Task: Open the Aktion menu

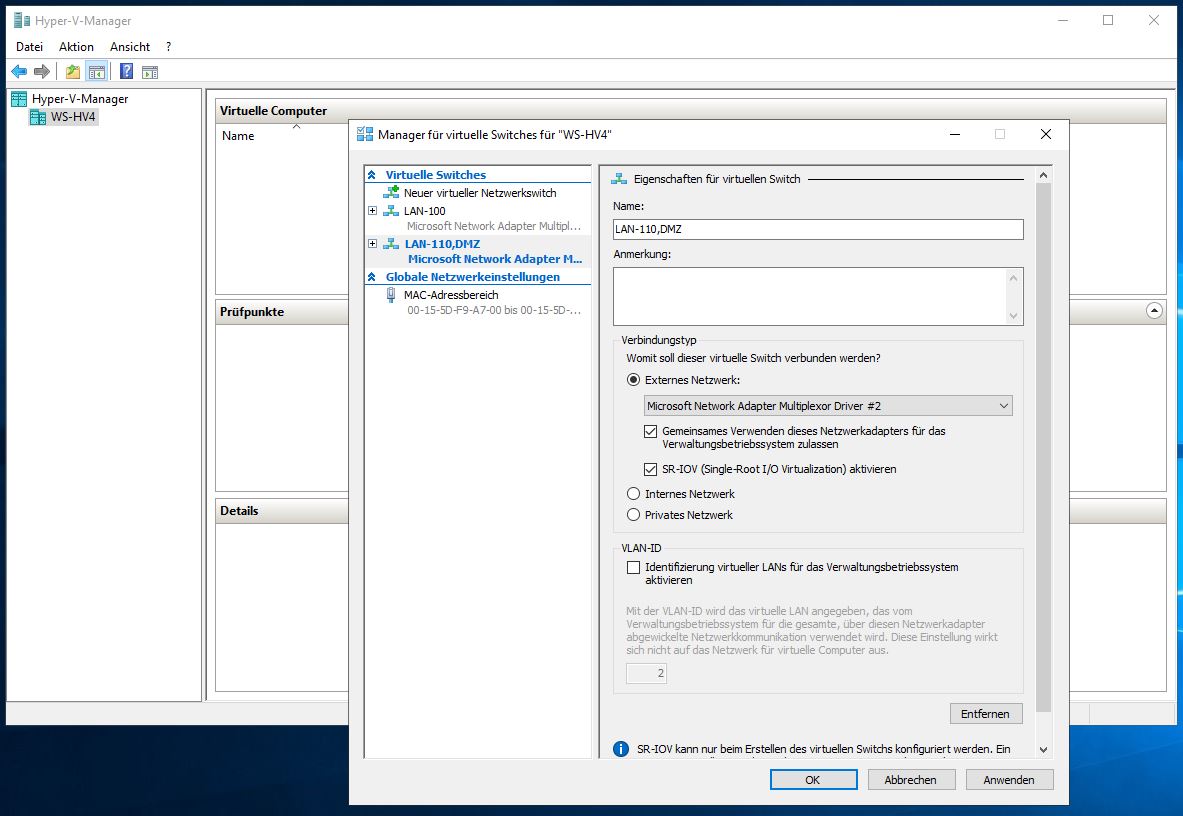Action: click(76, 47)
